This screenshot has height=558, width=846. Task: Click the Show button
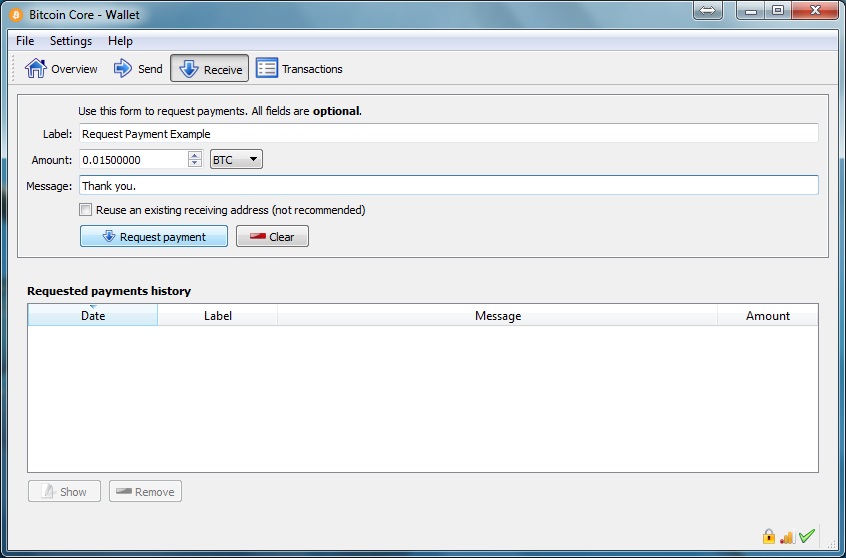pos(64,492)
